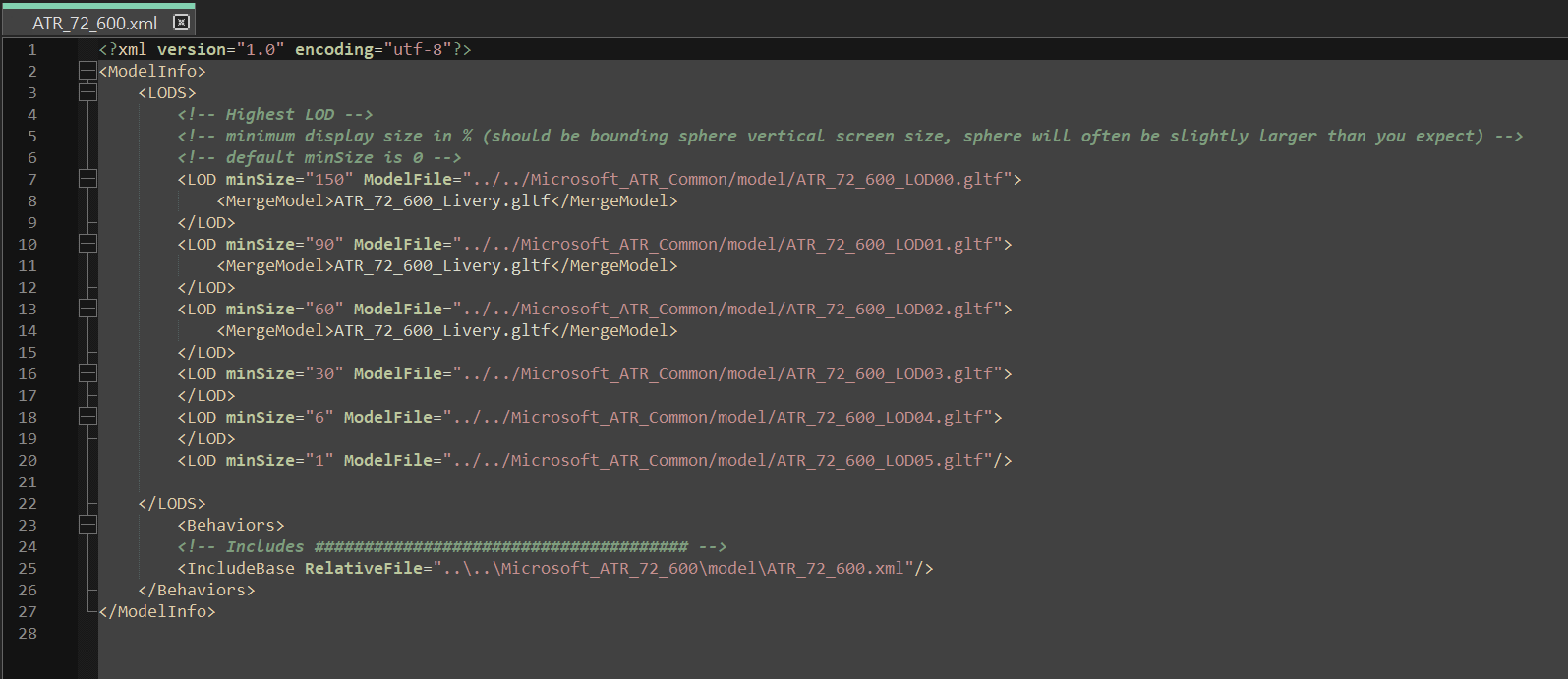Click the MergeModel entry on line 11

447,265
